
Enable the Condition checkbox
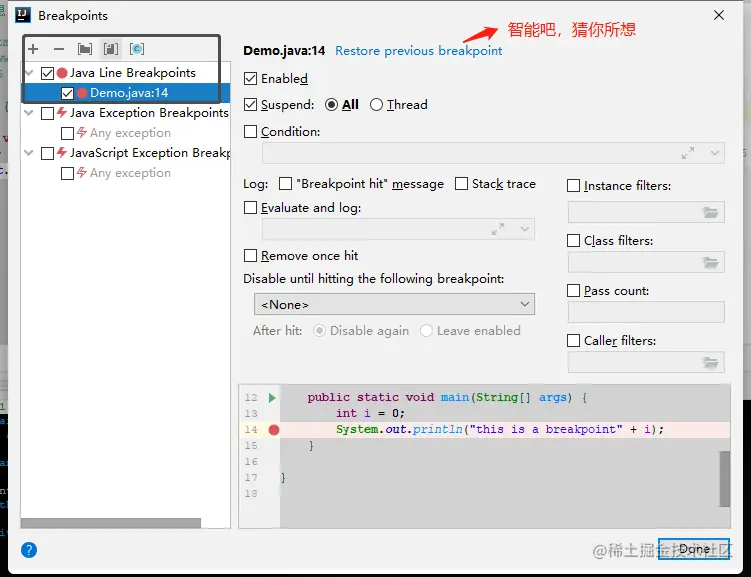250,131
